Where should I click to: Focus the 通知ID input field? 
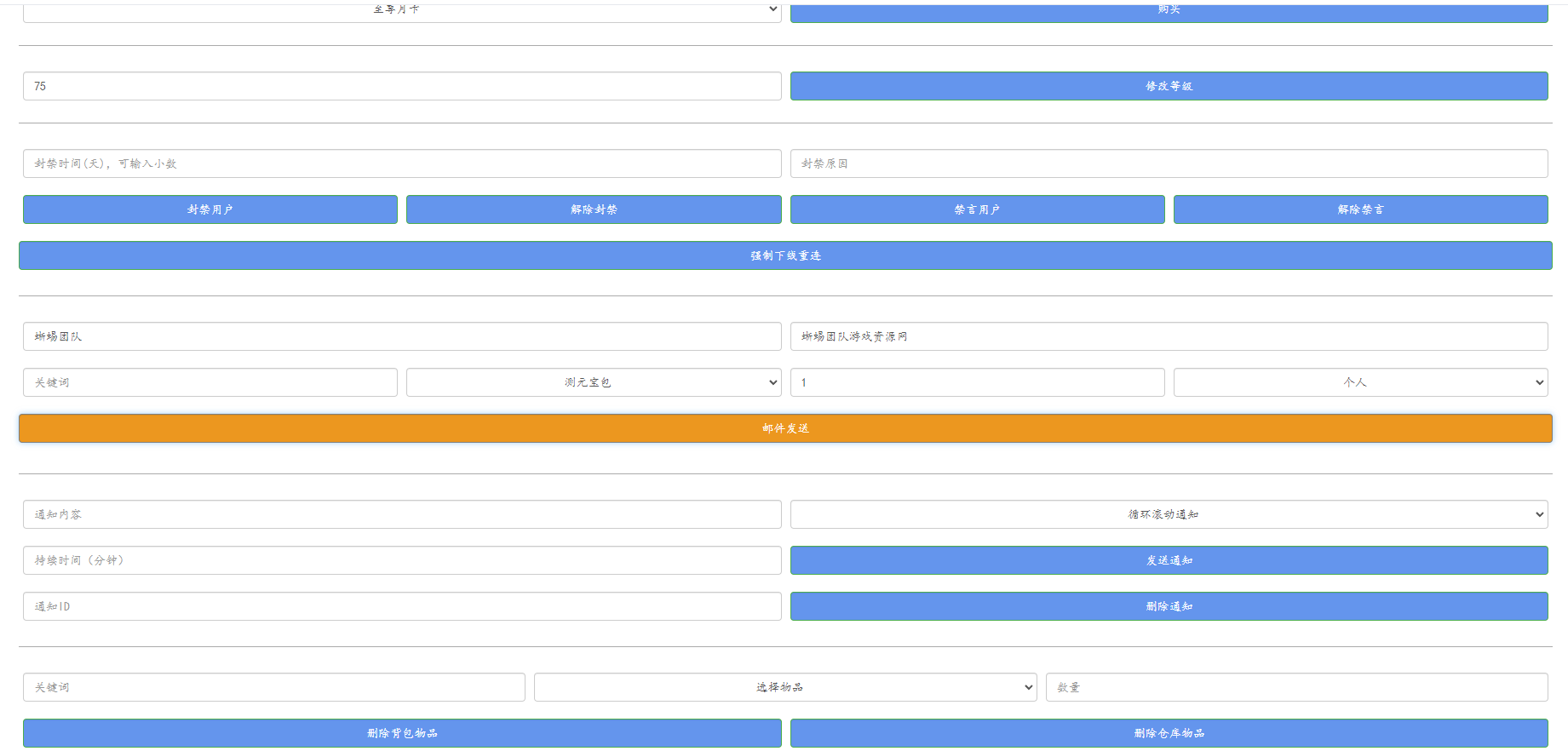point(401,606)
